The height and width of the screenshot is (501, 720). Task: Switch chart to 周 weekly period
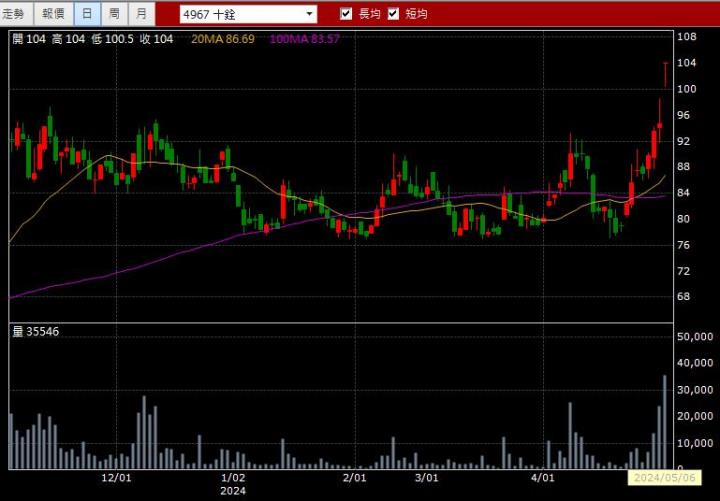point(114,14)
